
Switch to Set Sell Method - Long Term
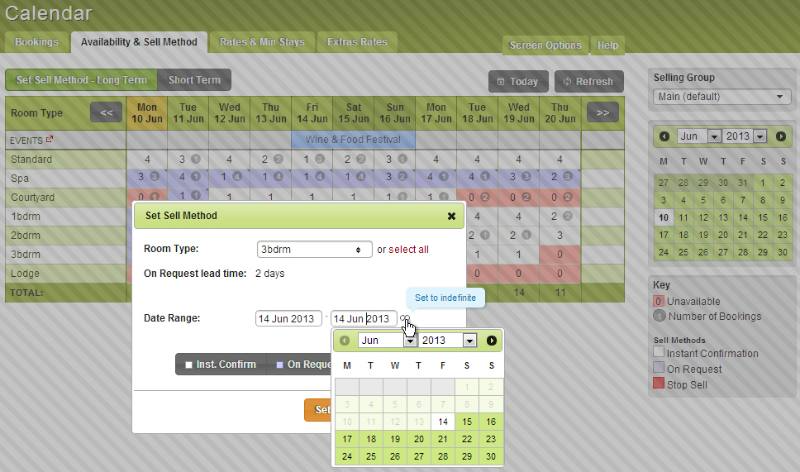point(81,80)
